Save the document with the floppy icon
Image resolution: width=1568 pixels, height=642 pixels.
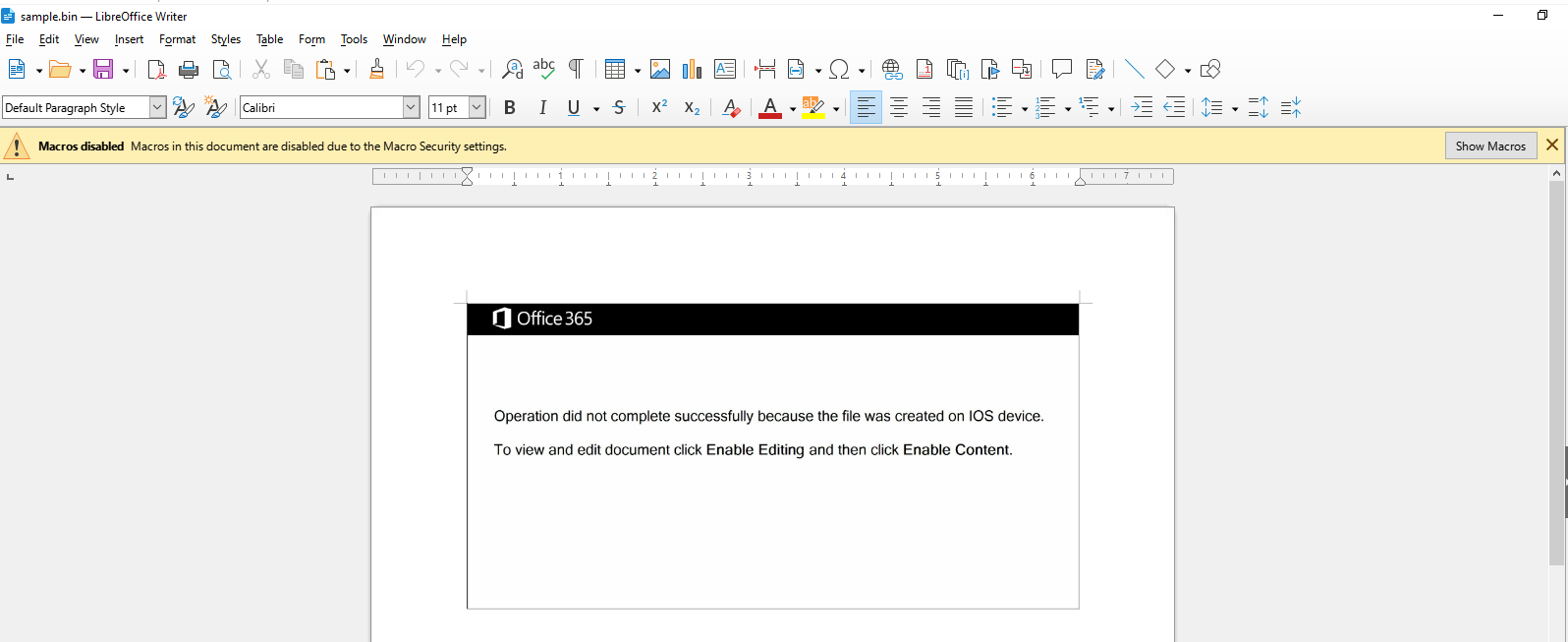coord(103,69)
